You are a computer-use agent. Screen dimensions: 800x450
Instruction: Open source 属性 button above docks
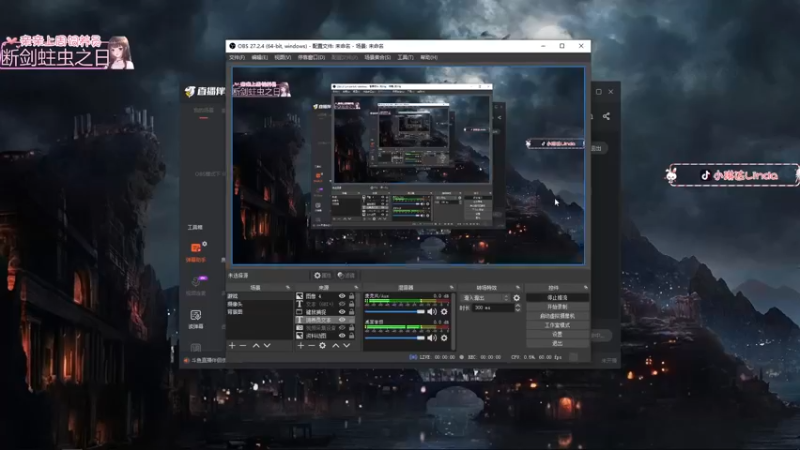click(322, 276)
